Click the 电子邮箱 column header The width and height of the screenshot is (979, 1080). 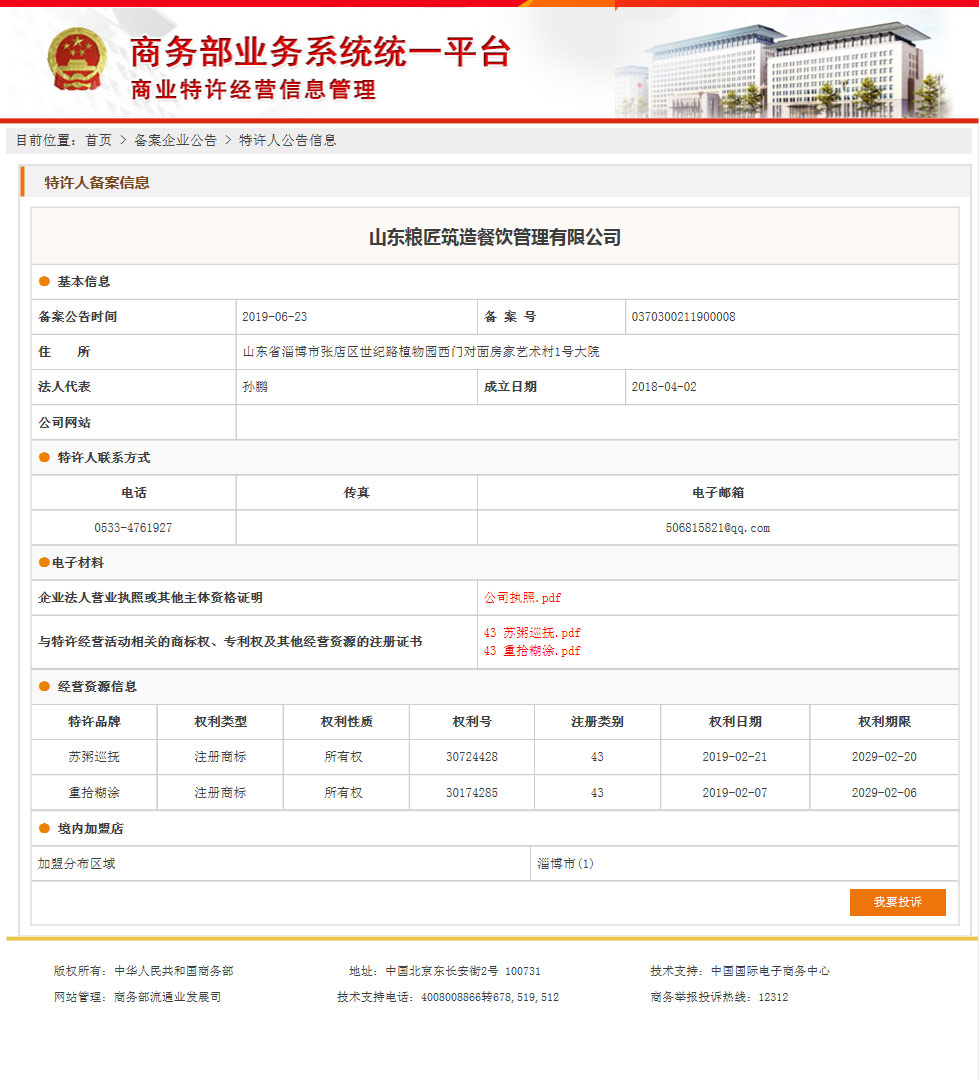coord(718,493)
